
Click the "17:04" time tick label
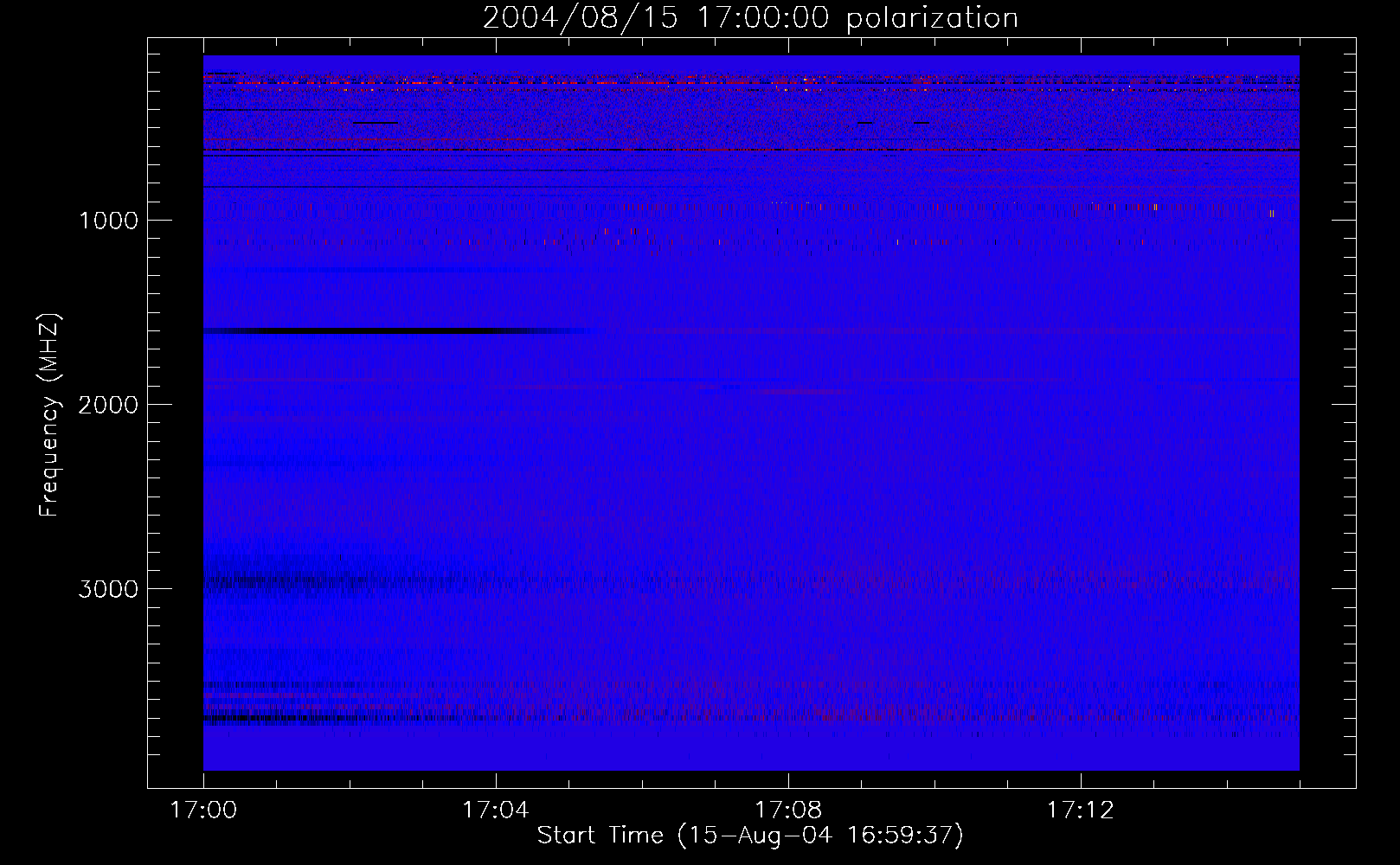tap(496, 811)
